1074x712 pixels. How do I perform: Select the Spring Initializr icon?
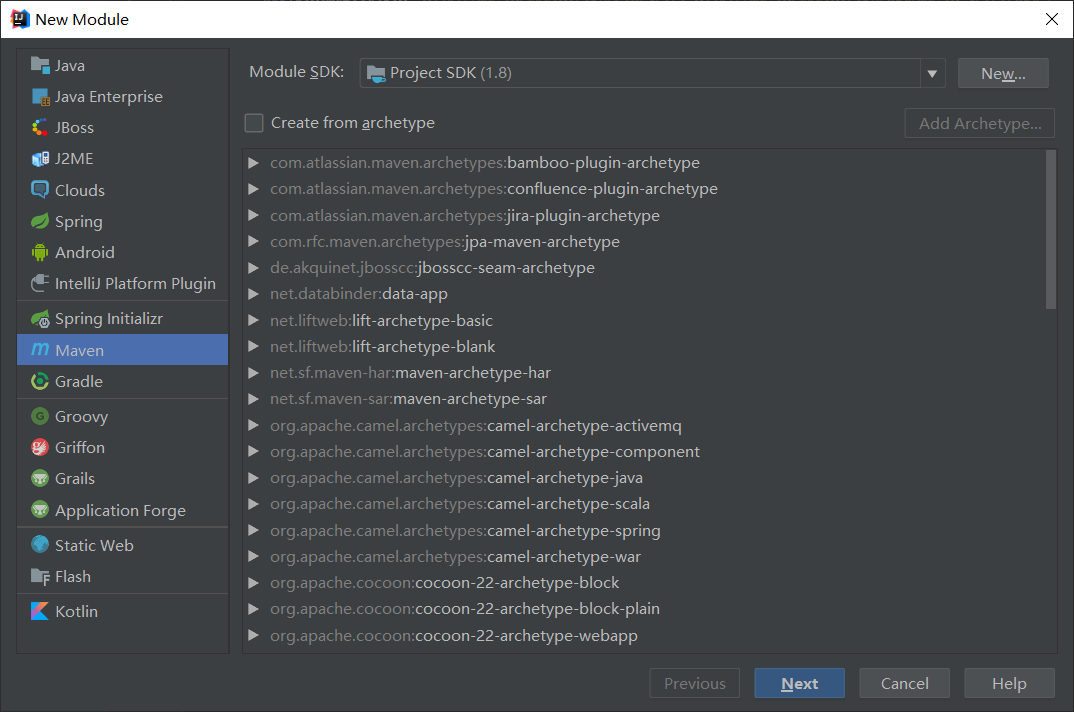[40, 319]
